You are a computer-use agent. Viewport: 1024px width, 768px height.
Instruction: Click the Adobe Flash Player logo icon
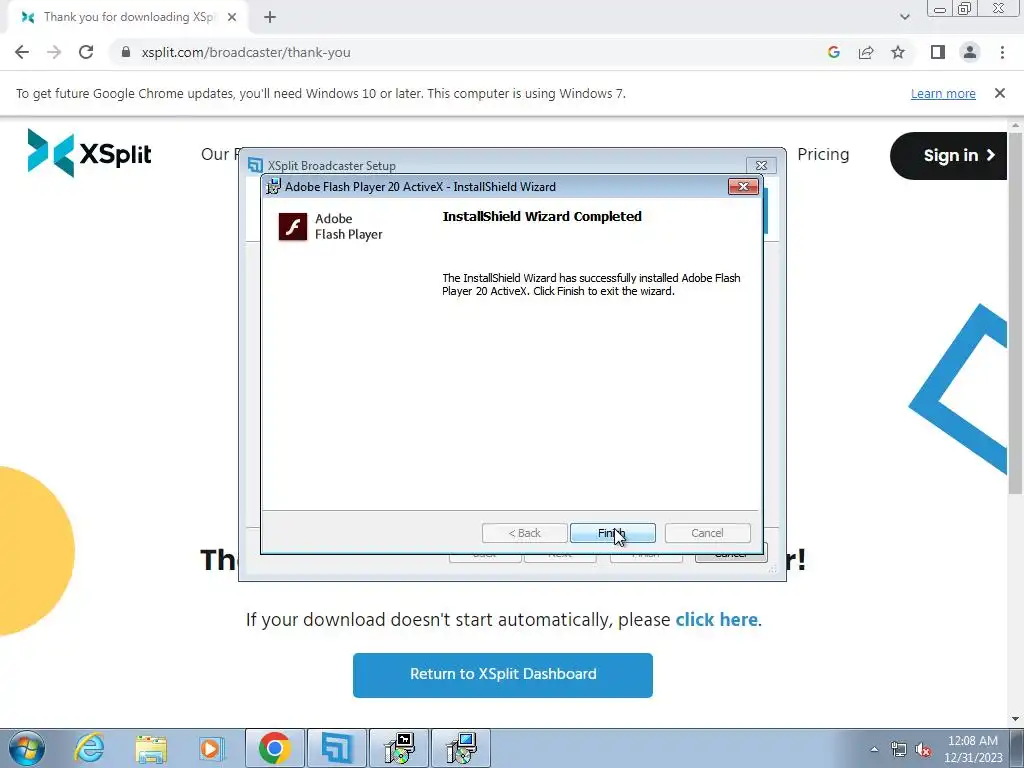(x=293, y=227)
